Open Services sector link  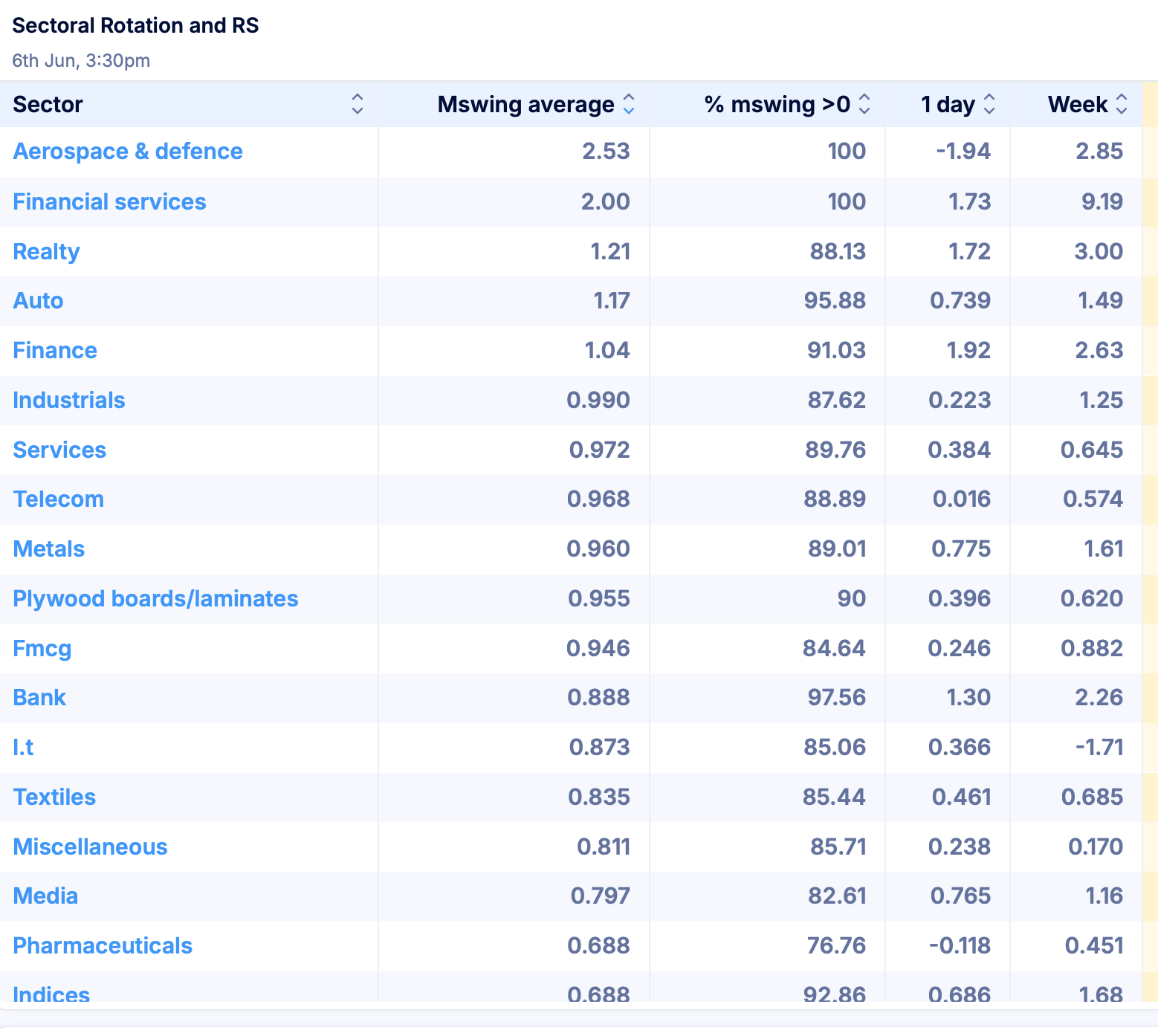(x=59, y=450)
